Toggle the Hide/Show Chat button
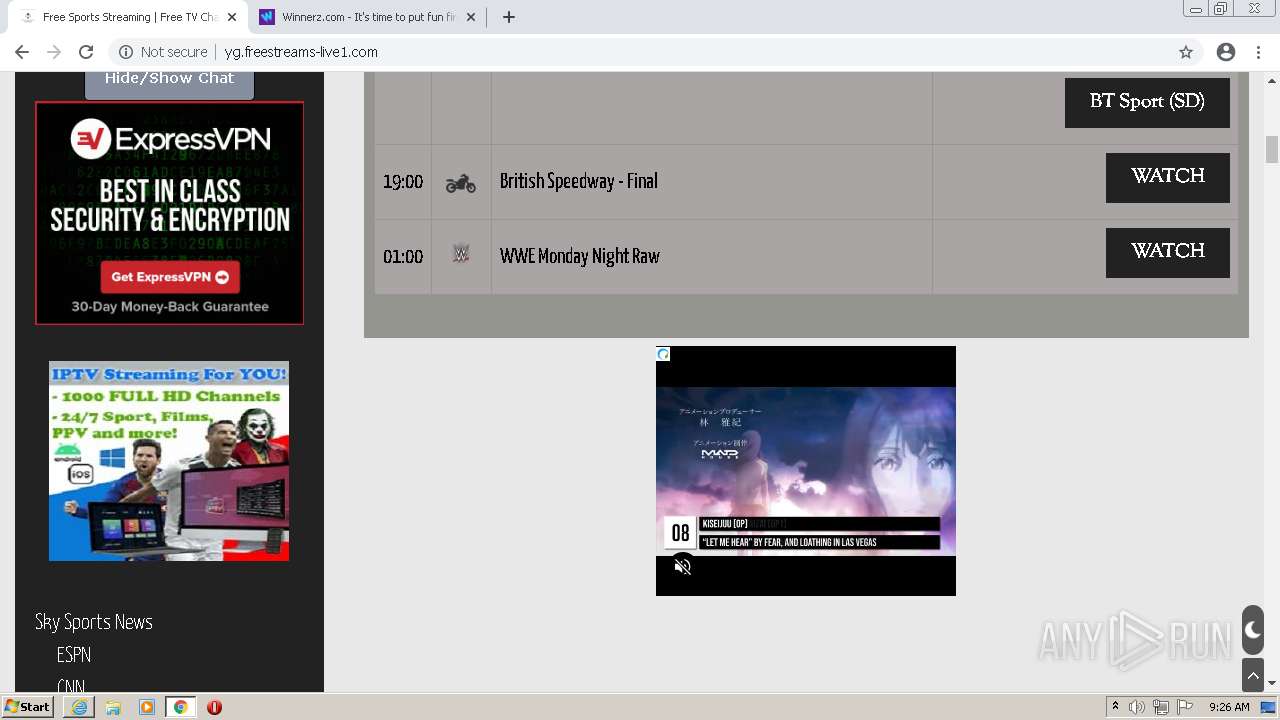This screenshot has width=1280, height=720. coord(169,82)
